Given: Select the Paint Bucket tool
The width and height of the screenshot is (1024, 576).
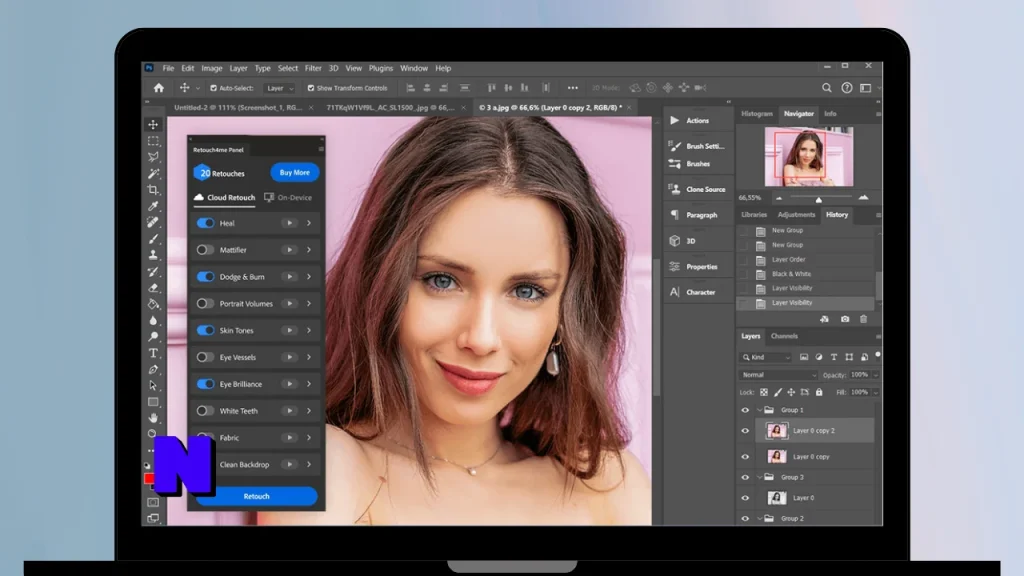Looking at the screenshot, I should (153, 304).
